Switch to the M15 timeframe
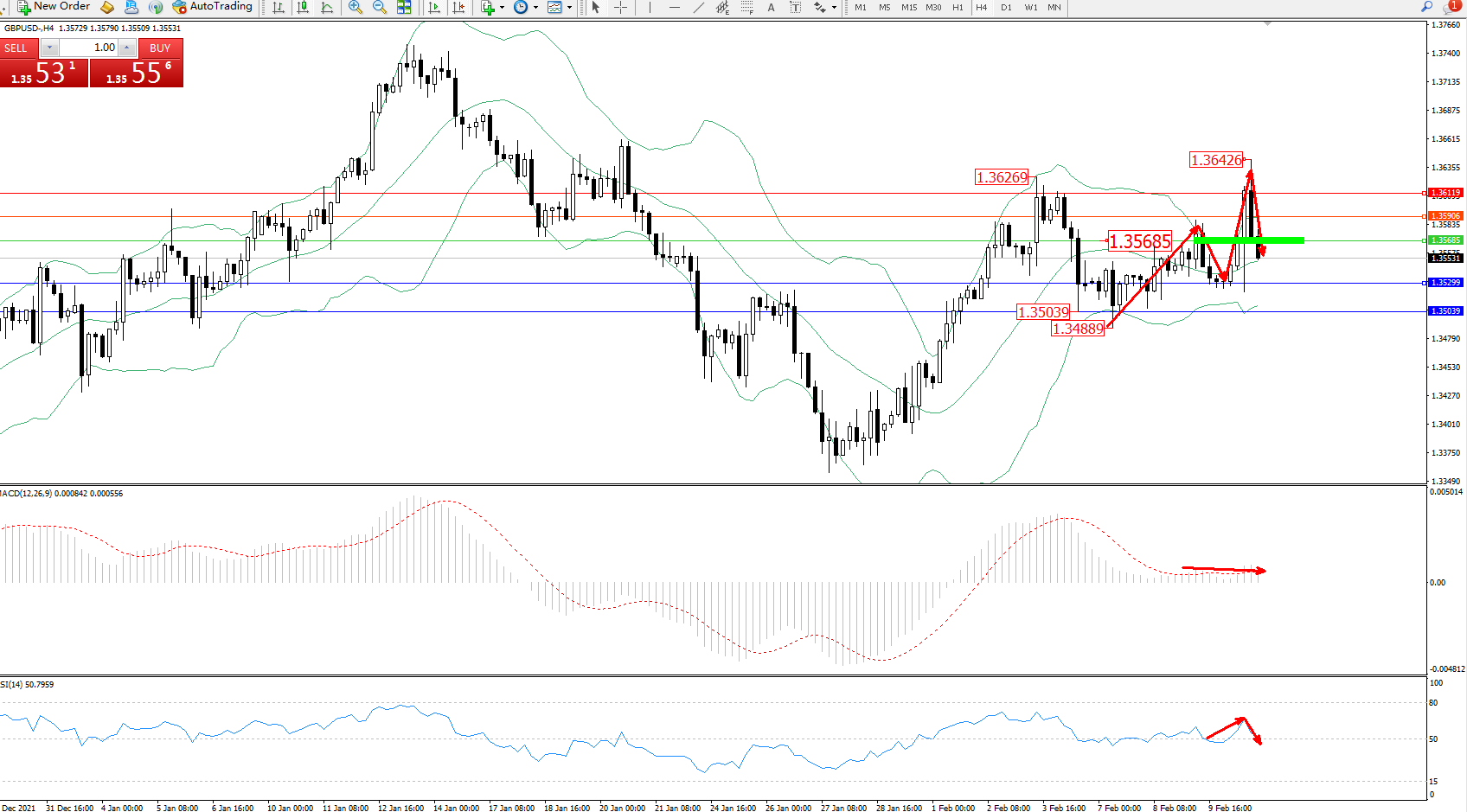The width and height of the screenshot is (1467, 812). click(x=908, y=7)
